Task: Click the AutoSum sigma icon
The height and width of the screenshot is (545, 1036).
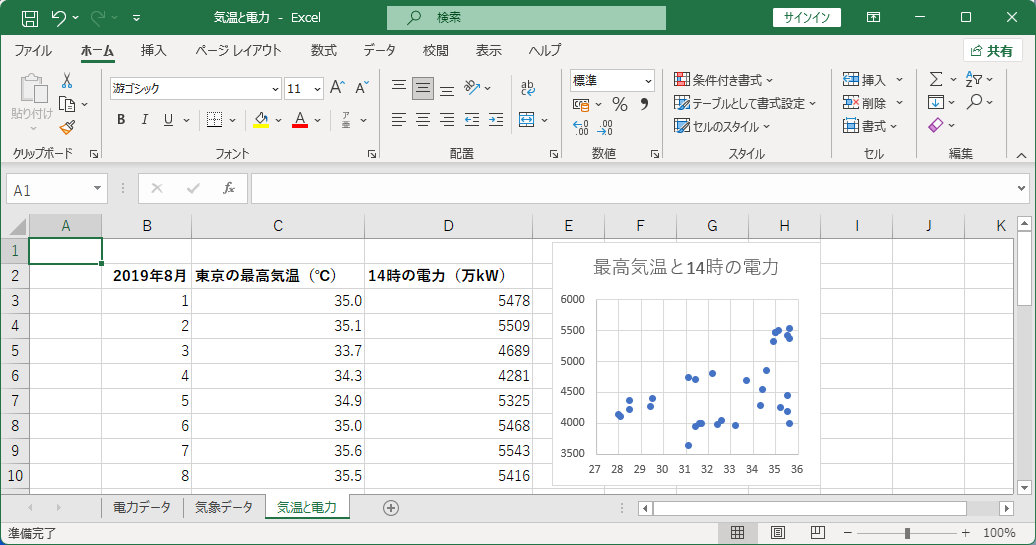Action: (936, 79)
